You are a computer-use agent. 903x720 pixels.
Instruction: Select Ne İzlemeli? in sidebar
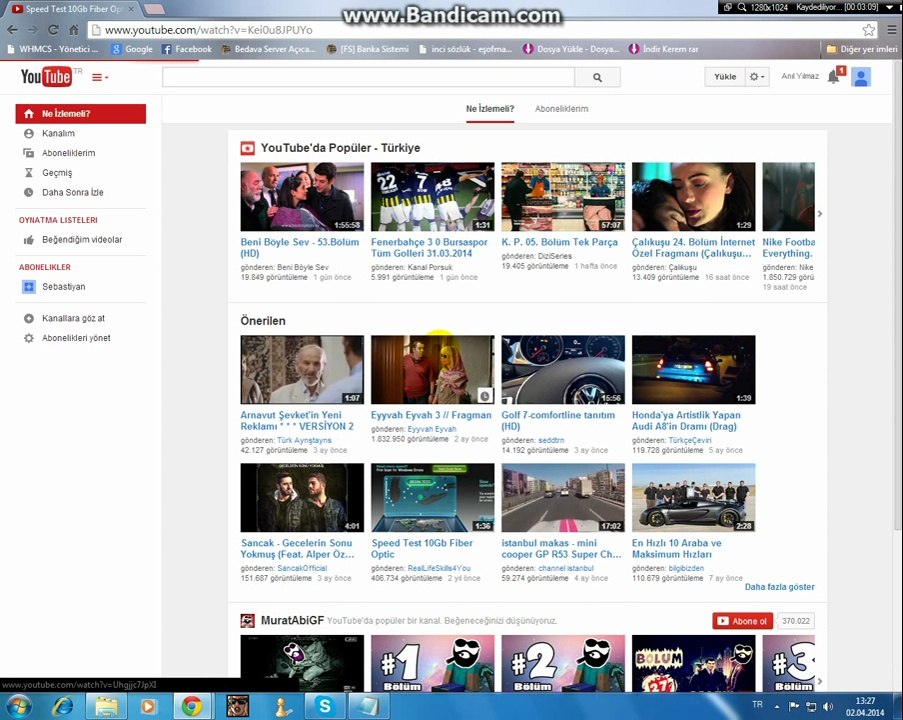pos(81,113)
